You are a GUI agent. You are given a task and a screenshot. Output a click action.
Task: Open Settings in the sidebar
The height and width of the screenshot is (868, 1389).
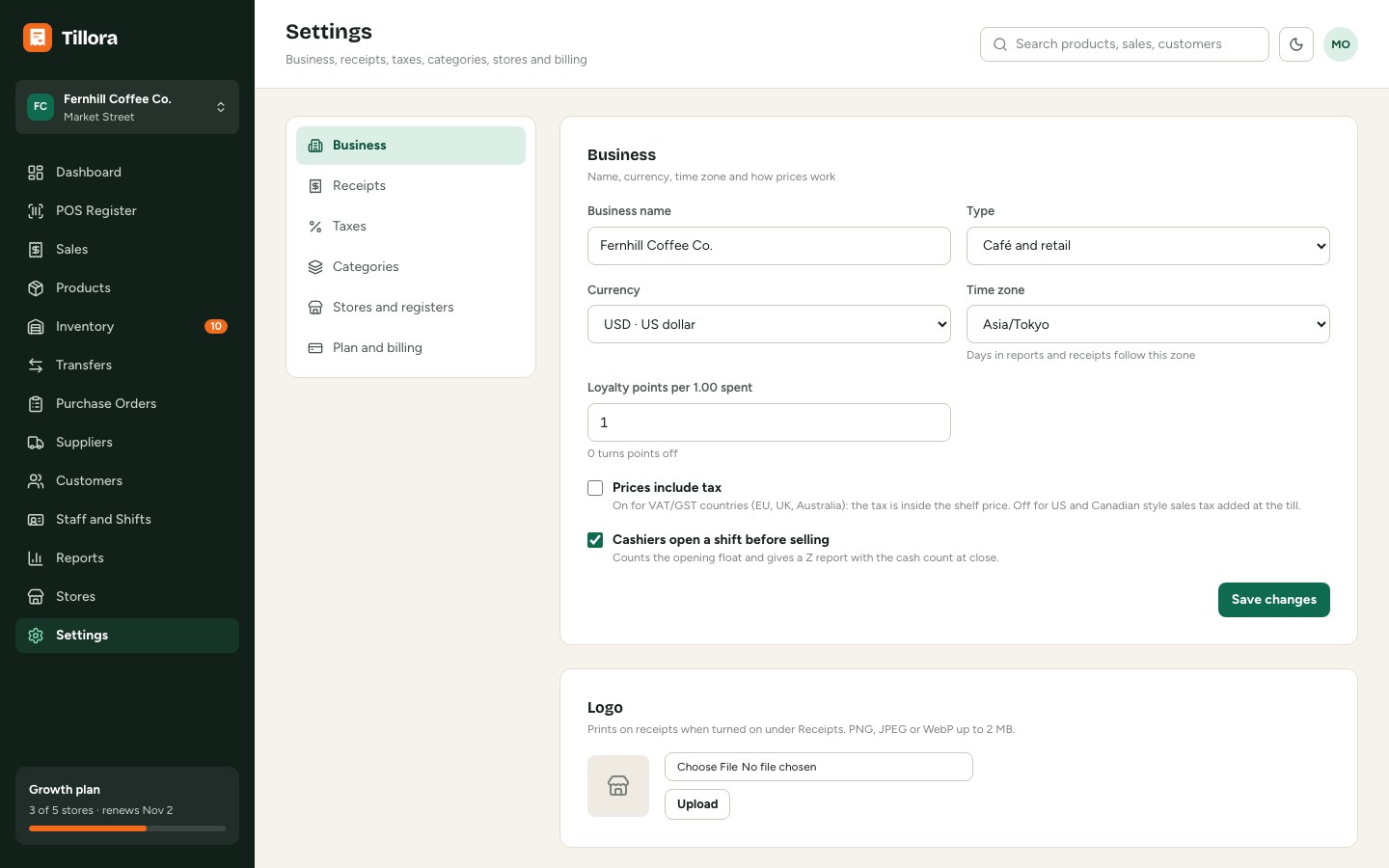(x=127, y=636)
